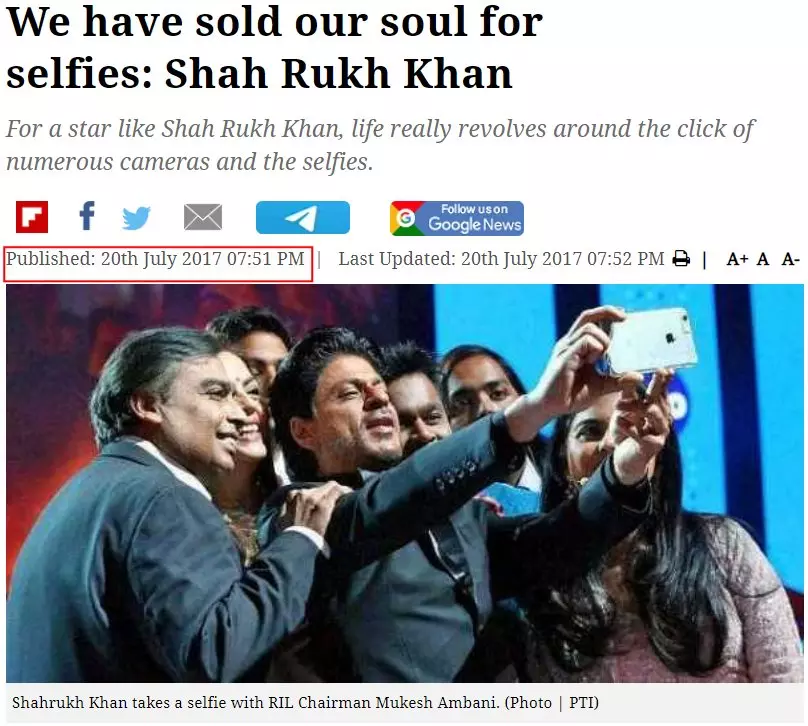Email article with envelope icon
Viewport: 808px width, 726px height.
[203, 217]
